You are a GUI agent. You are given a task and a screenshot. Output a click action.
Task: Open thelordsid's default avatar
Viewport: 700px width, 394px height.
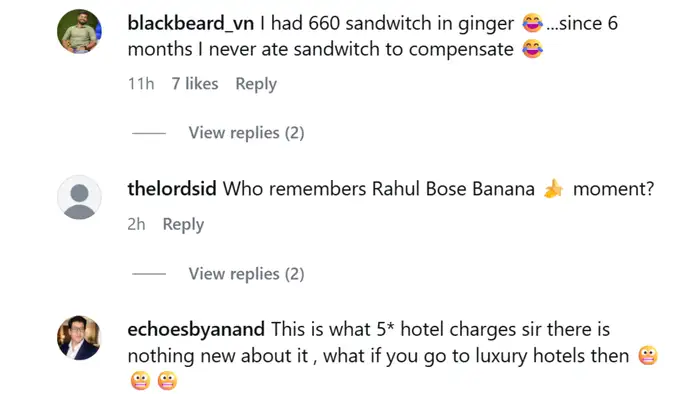[79, 197]
